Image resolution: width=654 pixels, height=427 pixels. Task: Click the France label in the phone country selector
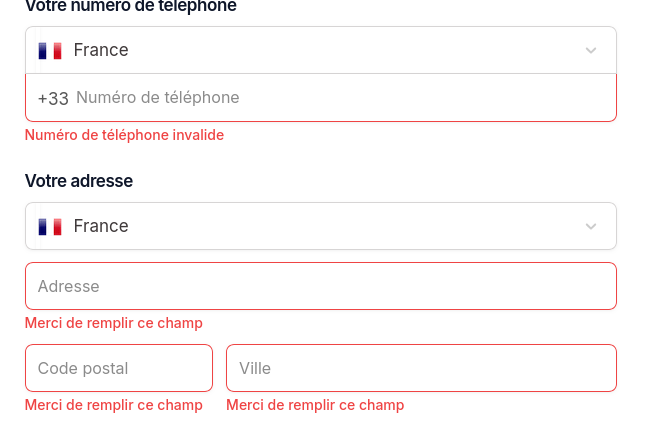pos(101,50)
